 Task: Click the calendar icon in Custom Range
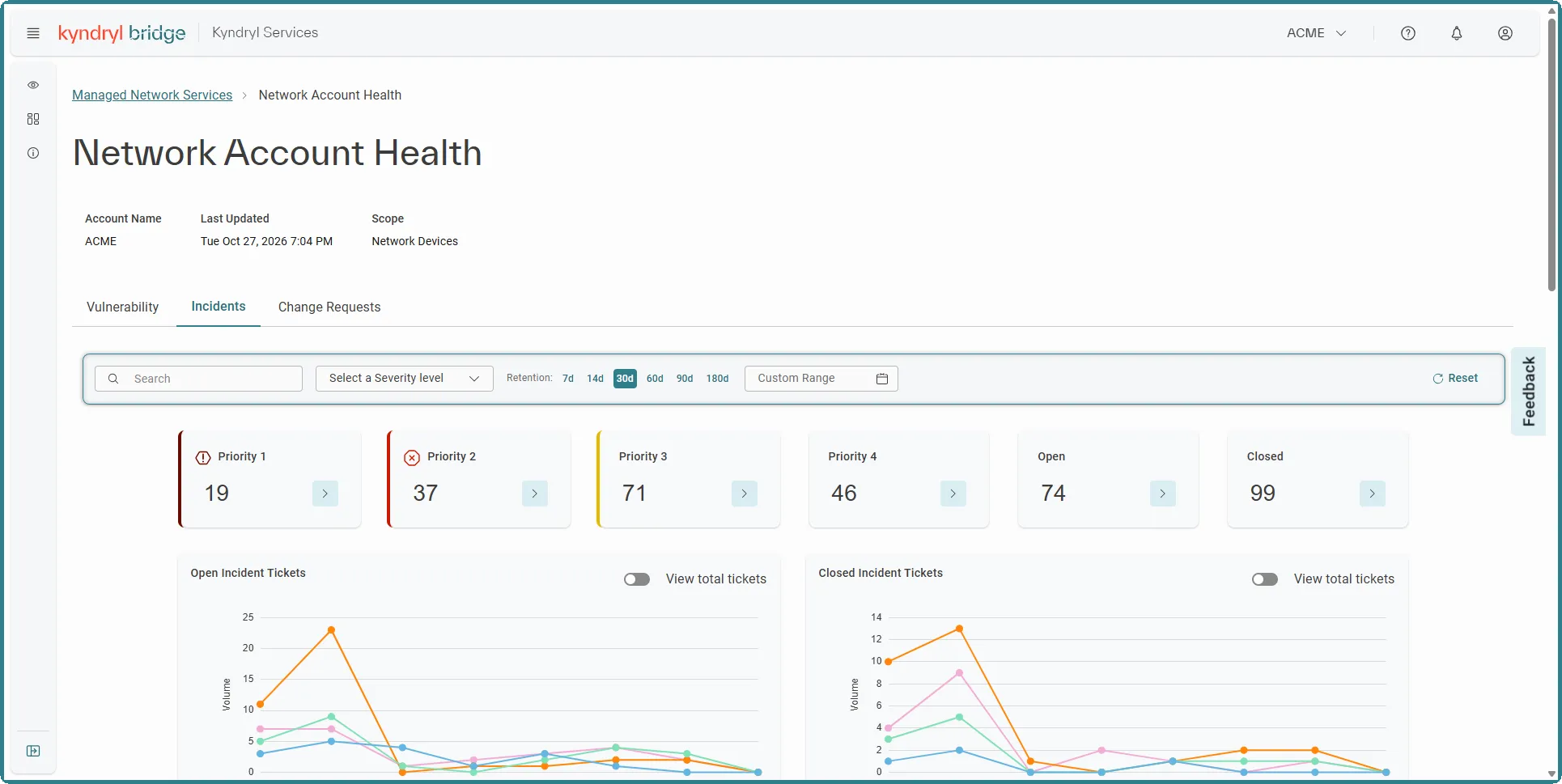coord(882,379)
